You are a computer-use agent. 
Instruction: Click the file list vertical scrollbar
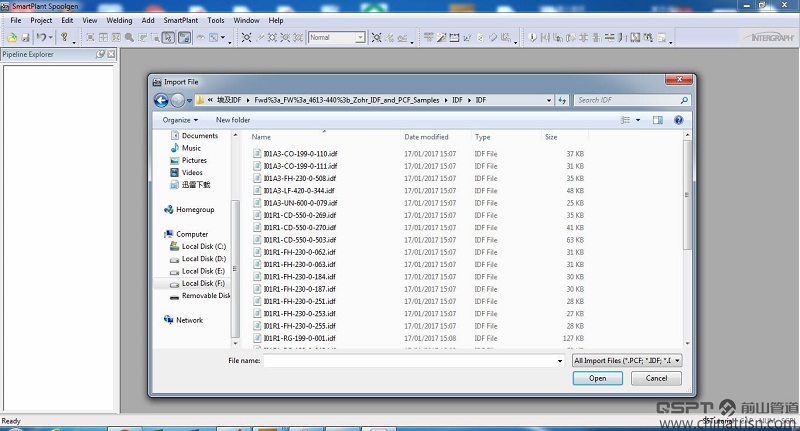point(686,200)
